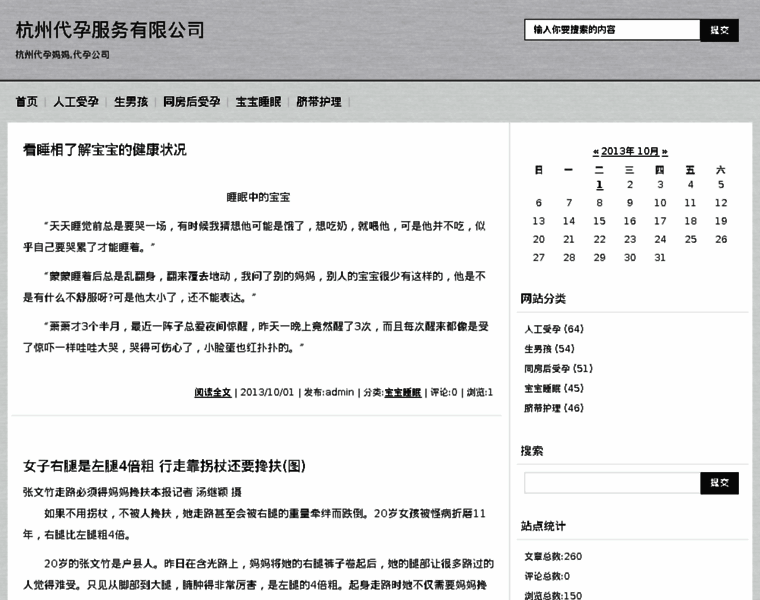The image size is (760, 600).
Task: Click the site title 杭州代孕服务有限公司
Action: pyautogui.click(x=110, y=30)
